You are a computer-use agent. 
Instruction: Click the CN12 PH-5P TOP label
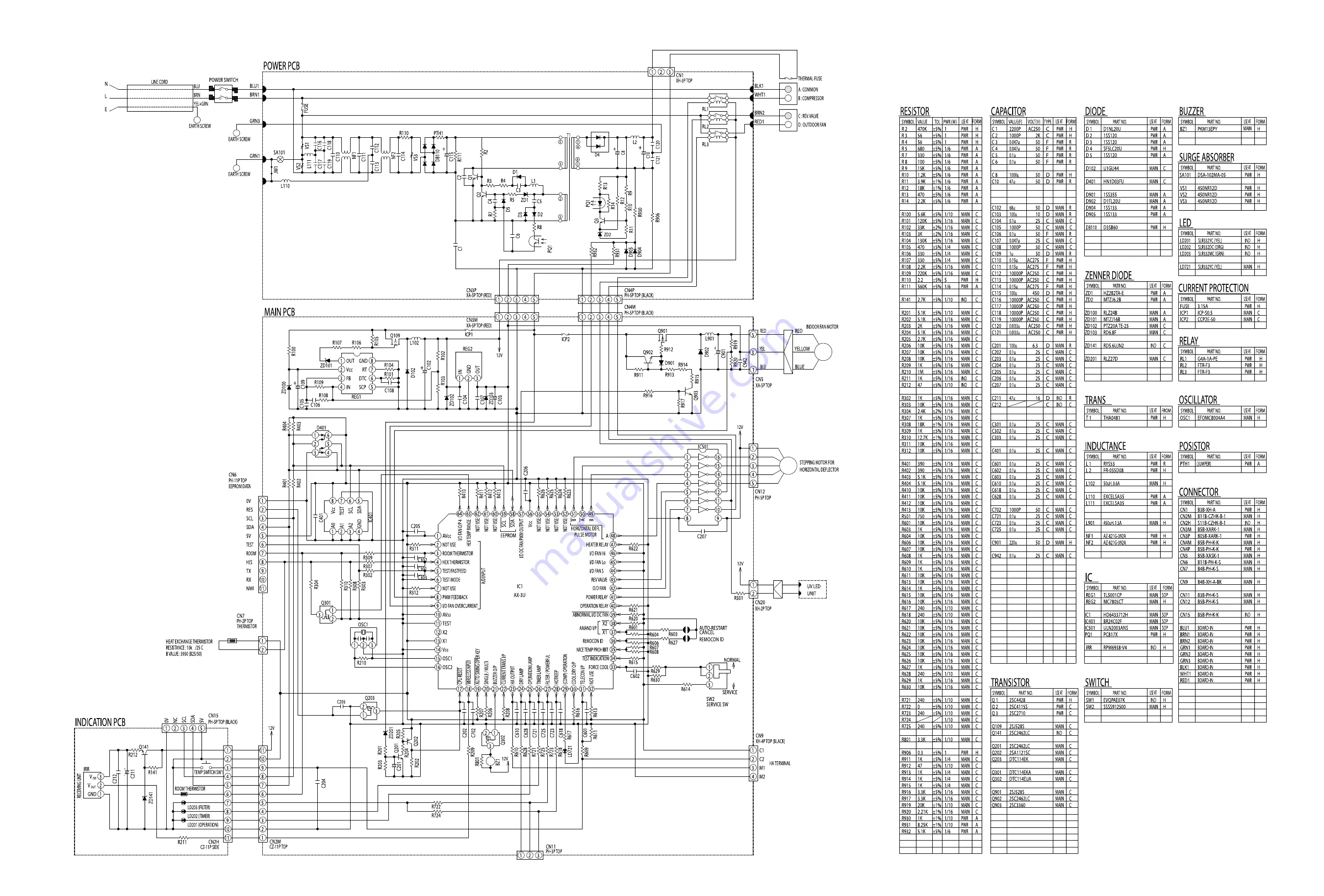[763, 495]
